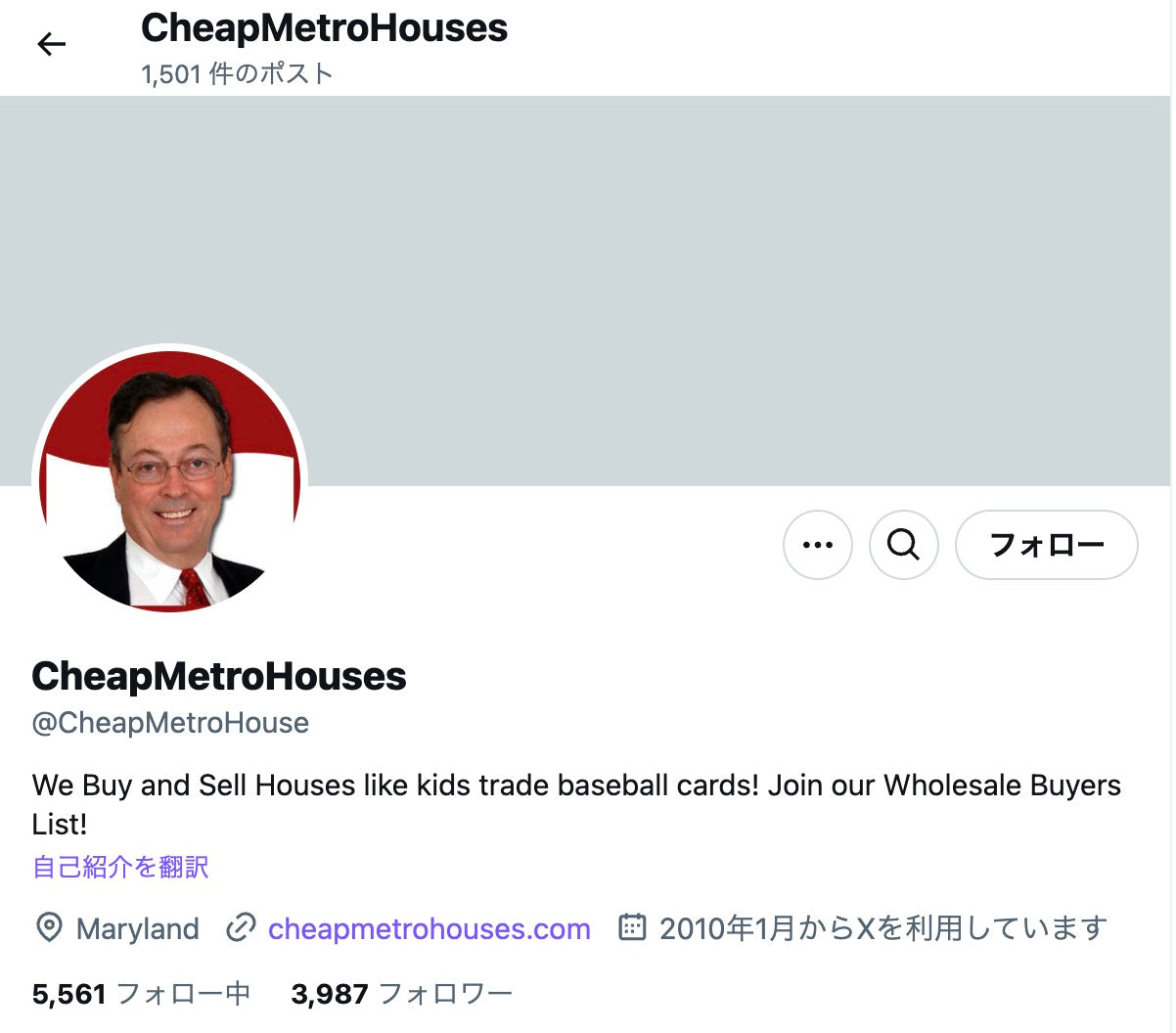Screen dimensions: 1176x1033
Task: Click the フォロー follow button
Action: point(1046,545)
